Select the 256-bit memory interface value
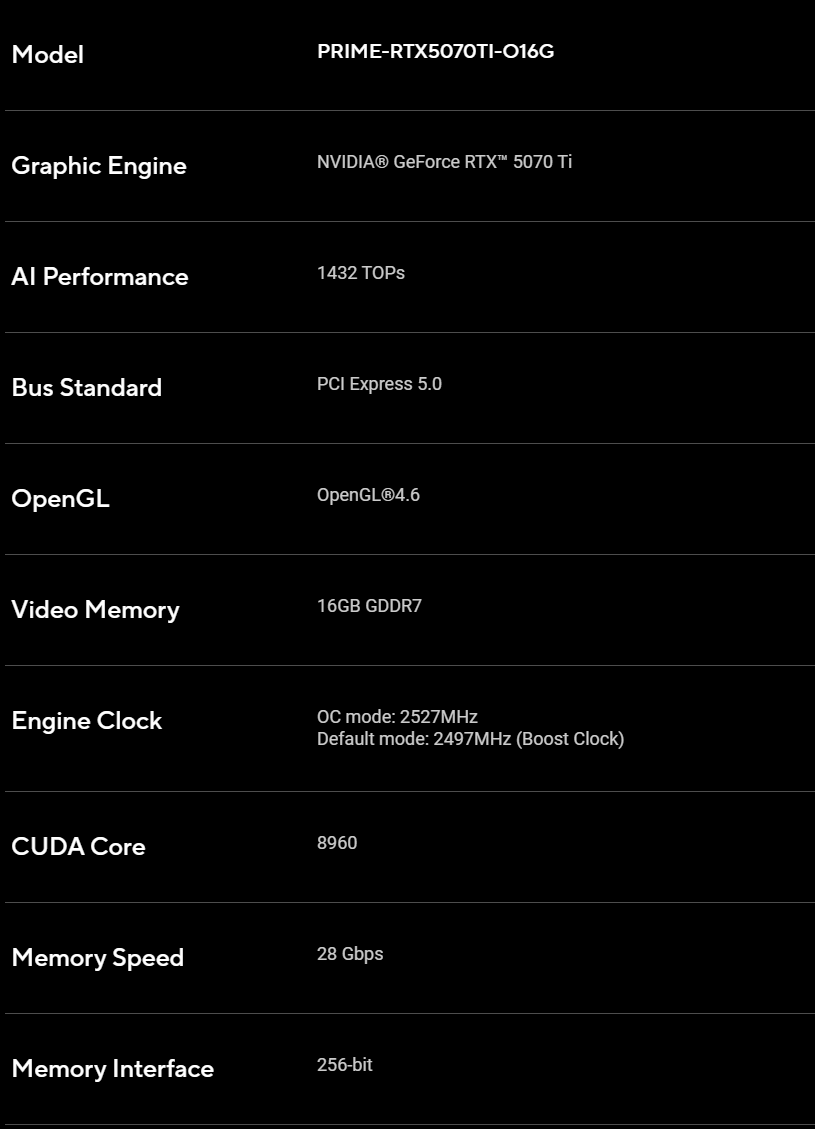The height and width of the screenshot is (1129, 815). (345, 1065)
